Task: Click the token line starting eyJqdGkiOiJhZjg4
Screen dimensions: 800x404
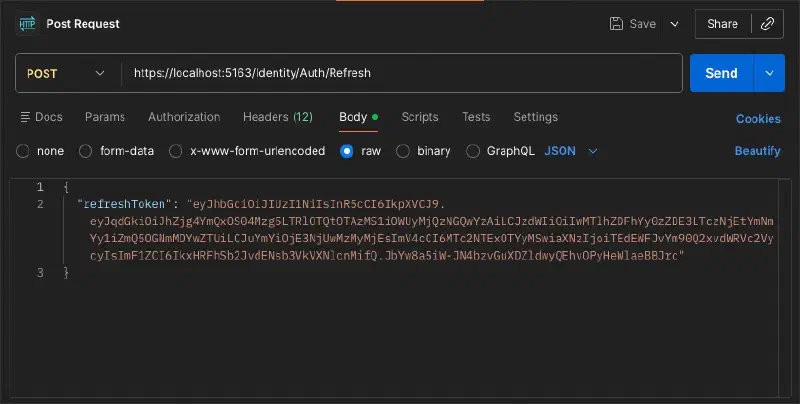Action: (432, 221)
